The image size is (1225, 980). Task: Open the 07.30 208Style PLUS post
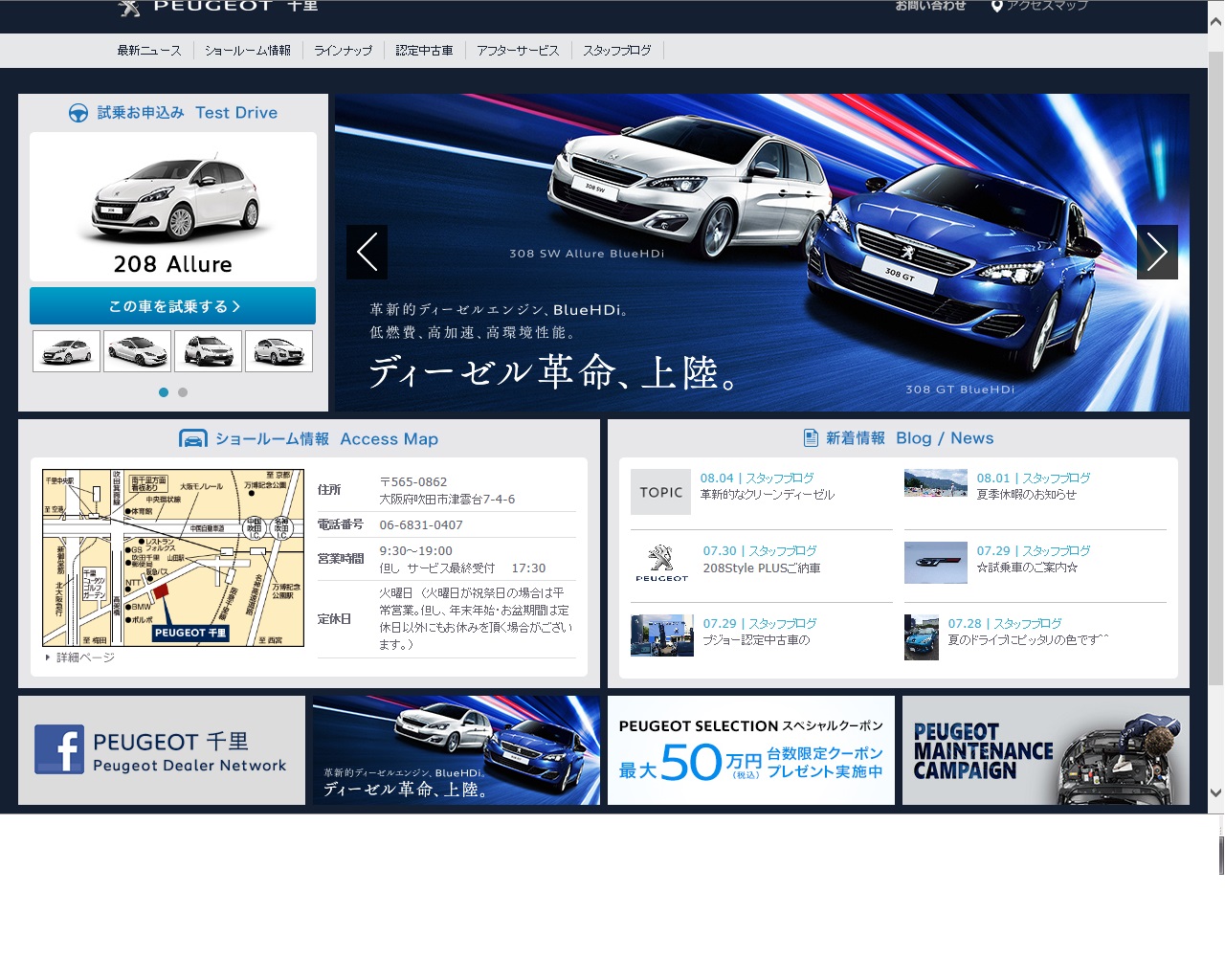(762, 568)
